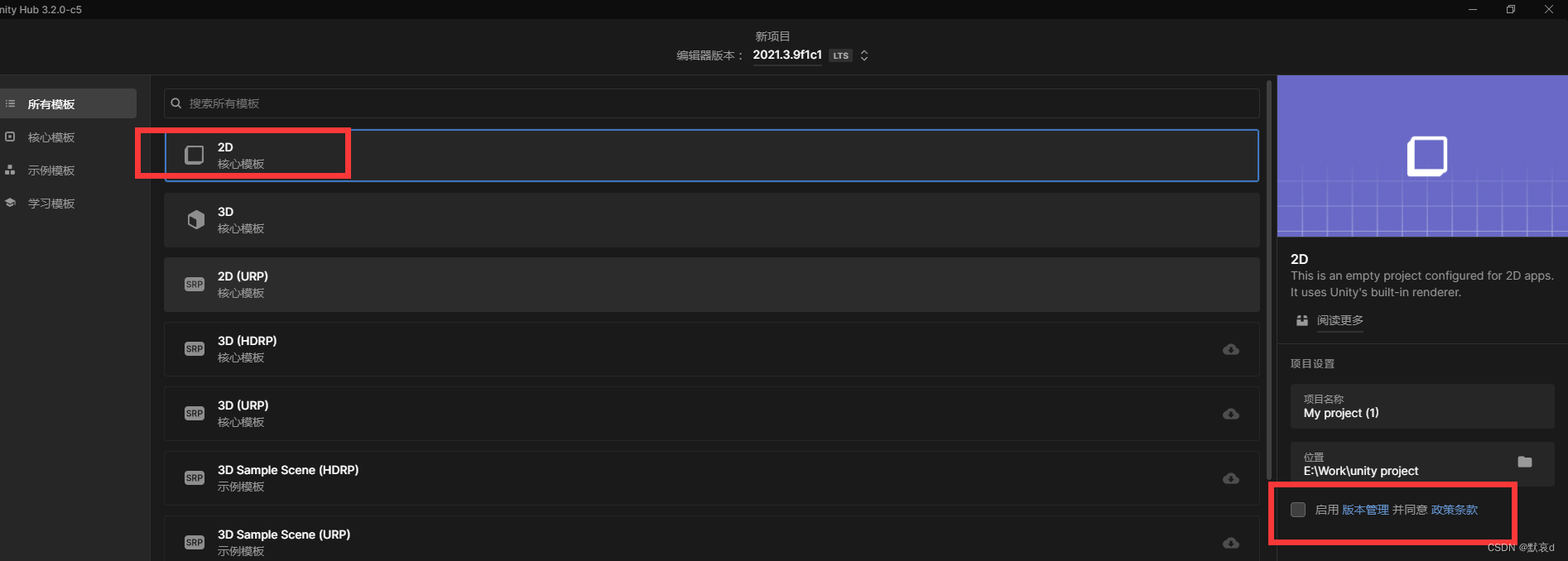Image resolution: width=1568 pixels, height=561 pixels.
Task: Select 3D (URP) template row
Action: tap(711, 414)
